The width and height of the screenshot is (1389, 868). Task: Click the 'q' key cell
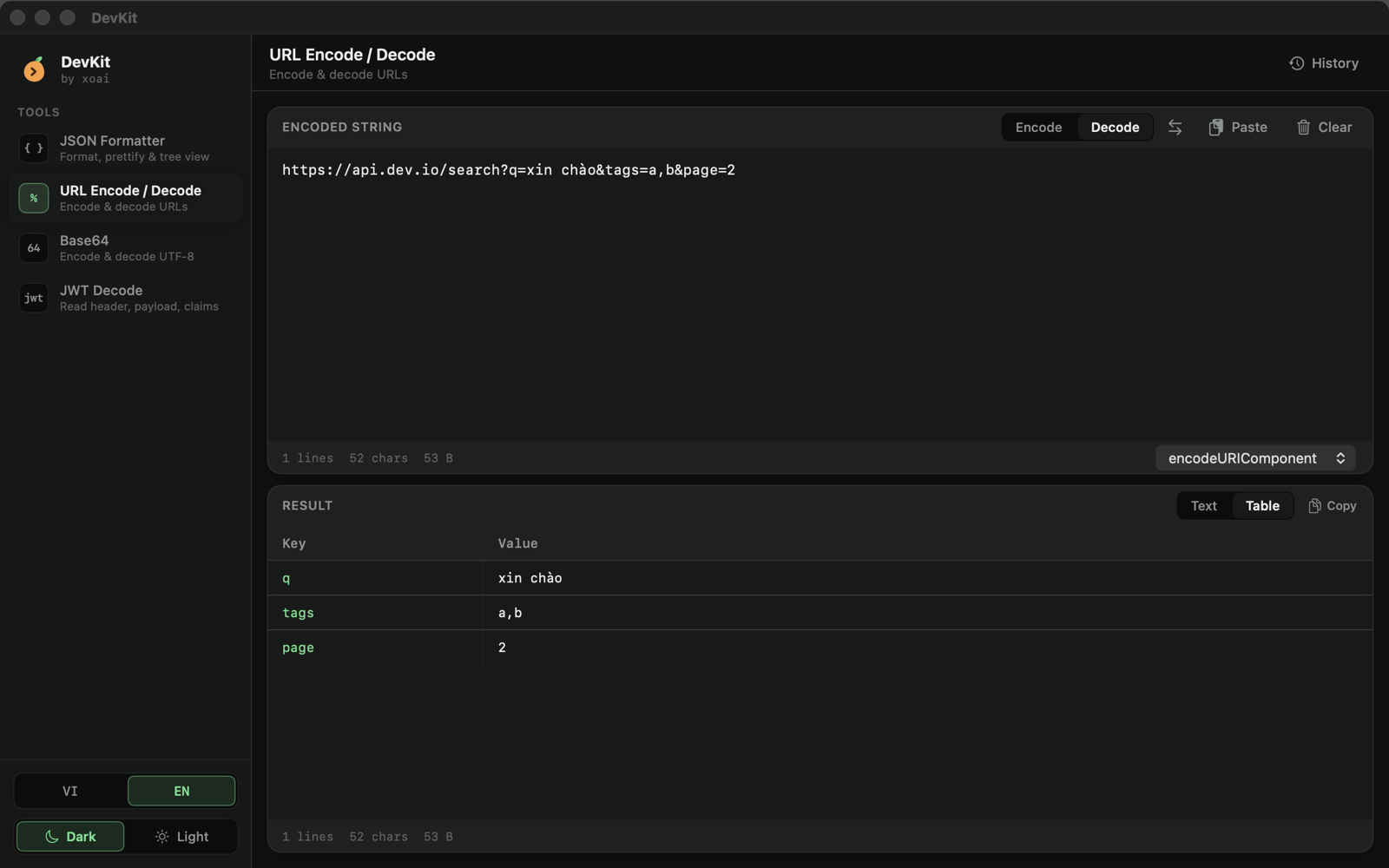pos(375,578)
